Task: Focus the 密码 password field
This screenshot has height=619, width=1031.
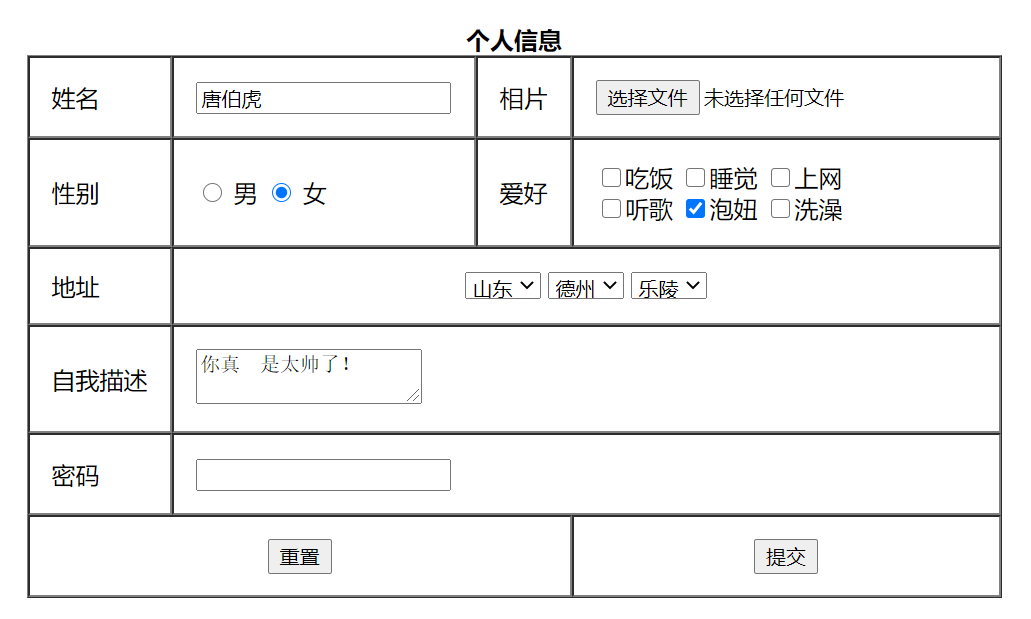Action: 323,475
